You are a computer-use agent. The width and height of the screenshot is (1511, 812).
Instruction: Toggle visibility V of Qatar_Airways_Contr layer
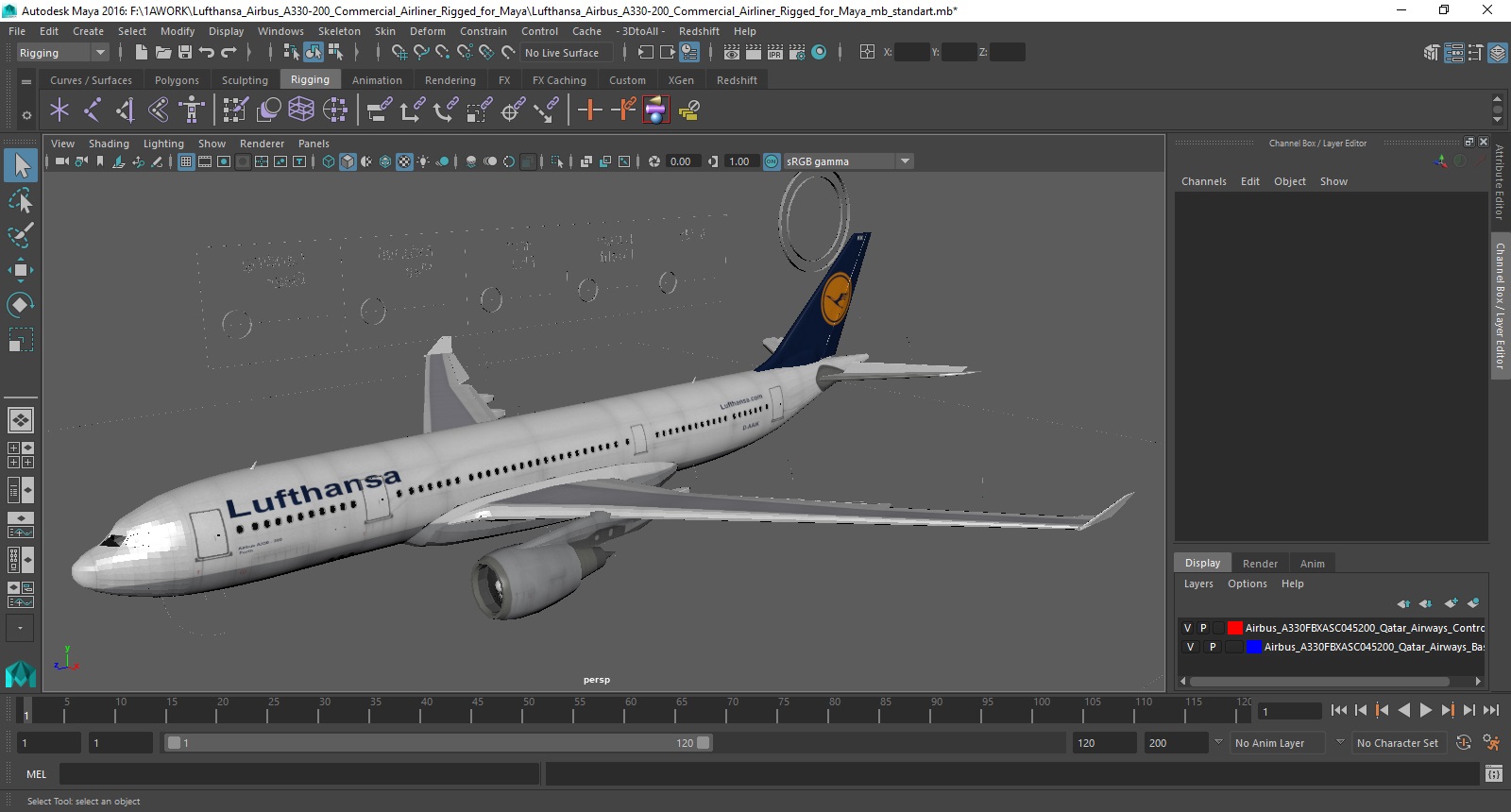point(1188,628)
